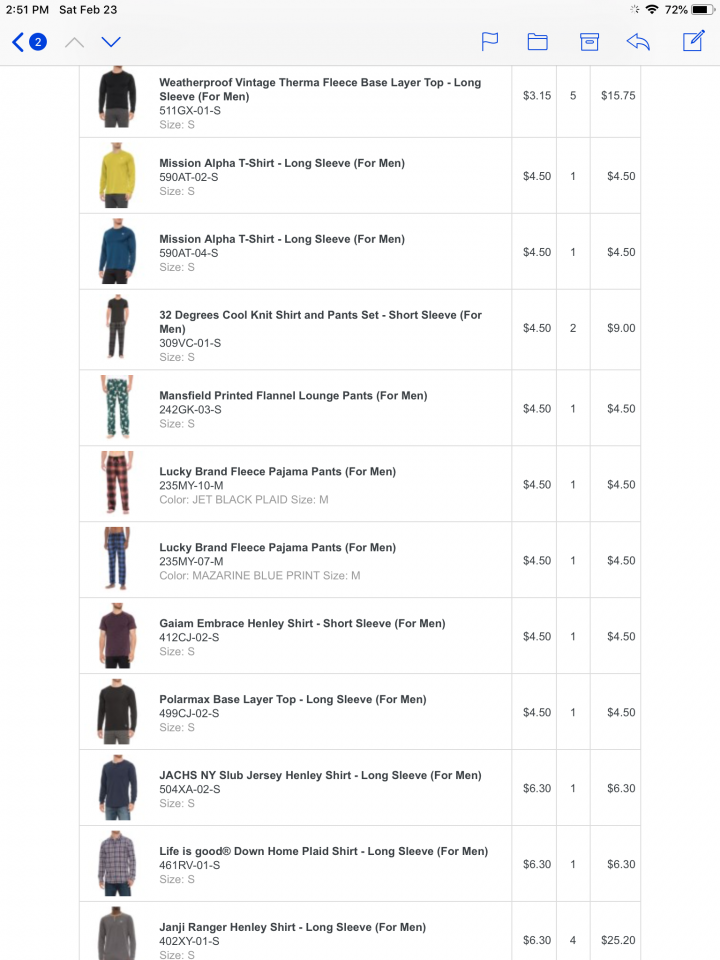Compose a new message with the pencil icon
720x960 pixels.
click(694, 41)
